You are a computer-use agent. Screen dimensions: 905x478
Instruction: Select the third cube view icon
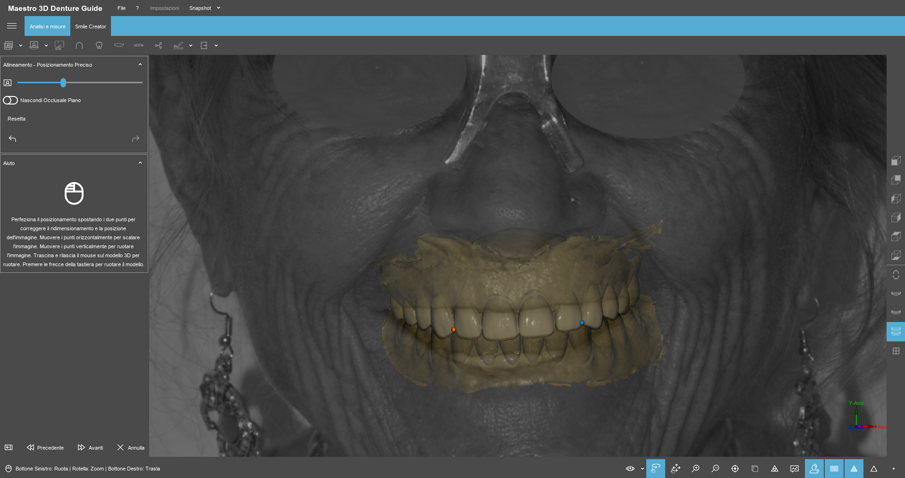point(896,199)
